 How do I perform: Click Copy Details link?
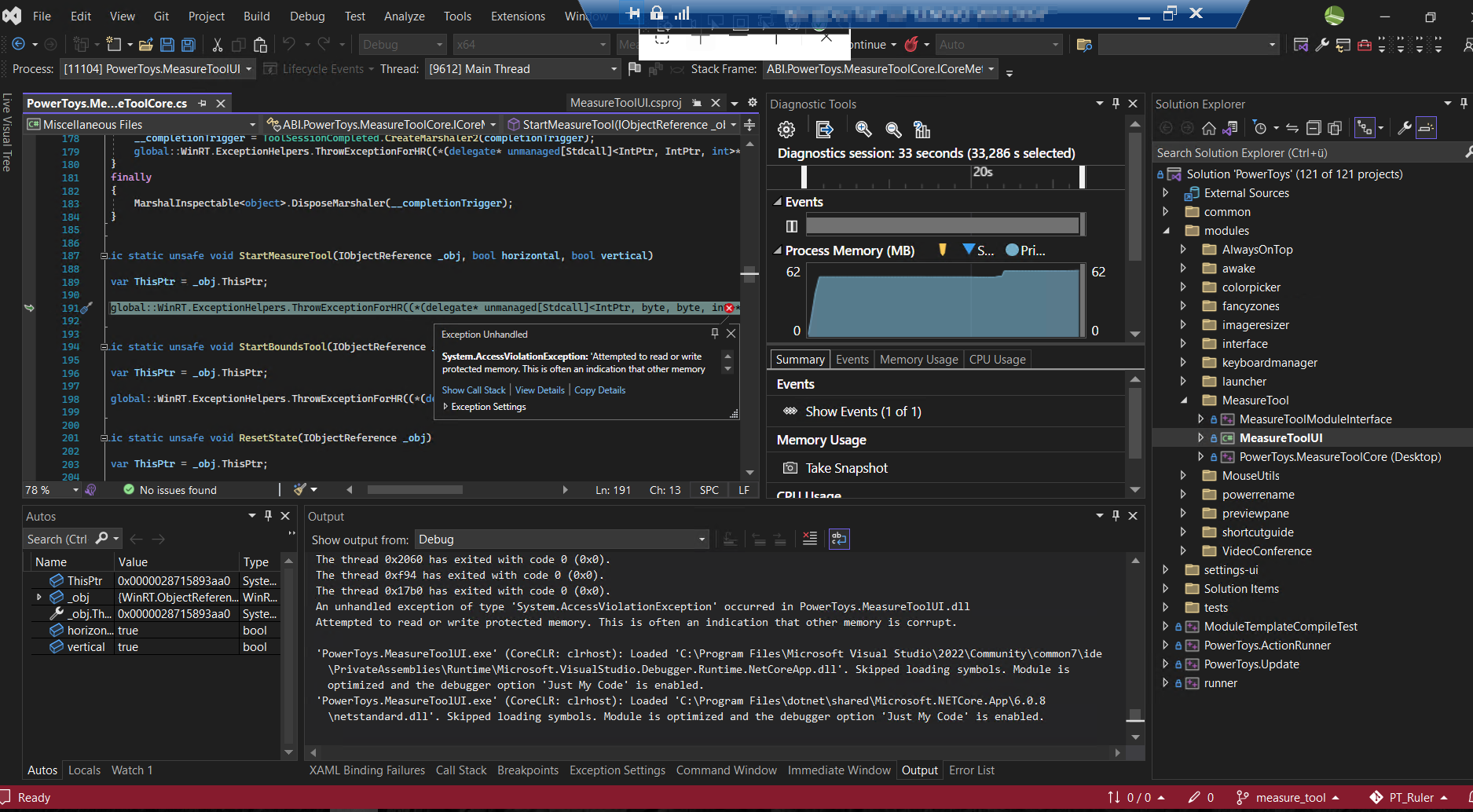[x=599, y=390]
